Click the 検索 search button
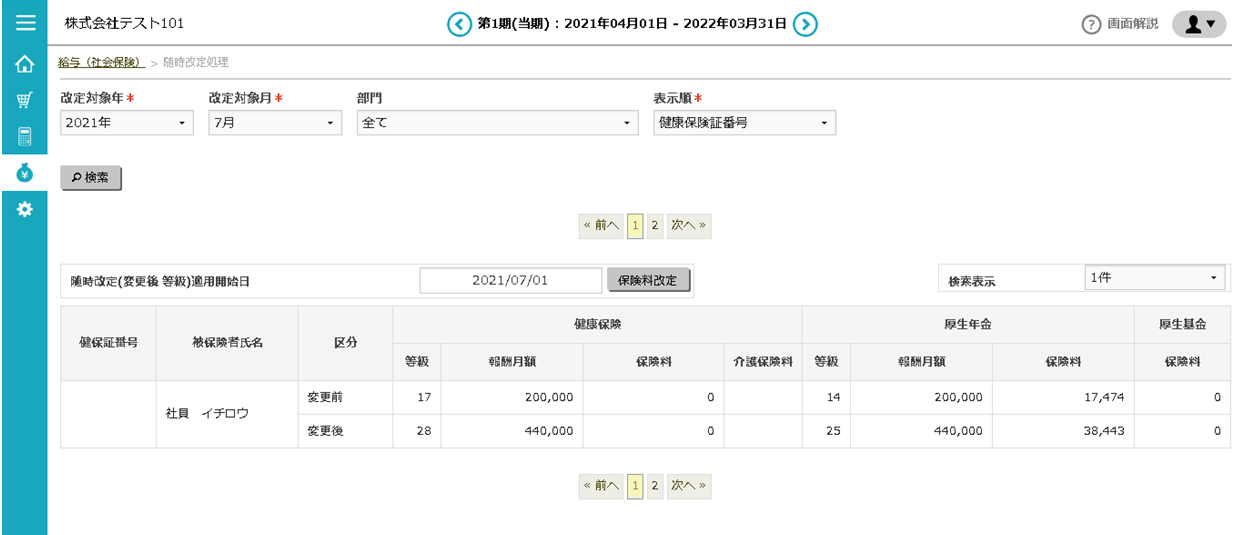The width and height of the screenshot is (1239, 535). coord(91,178)
